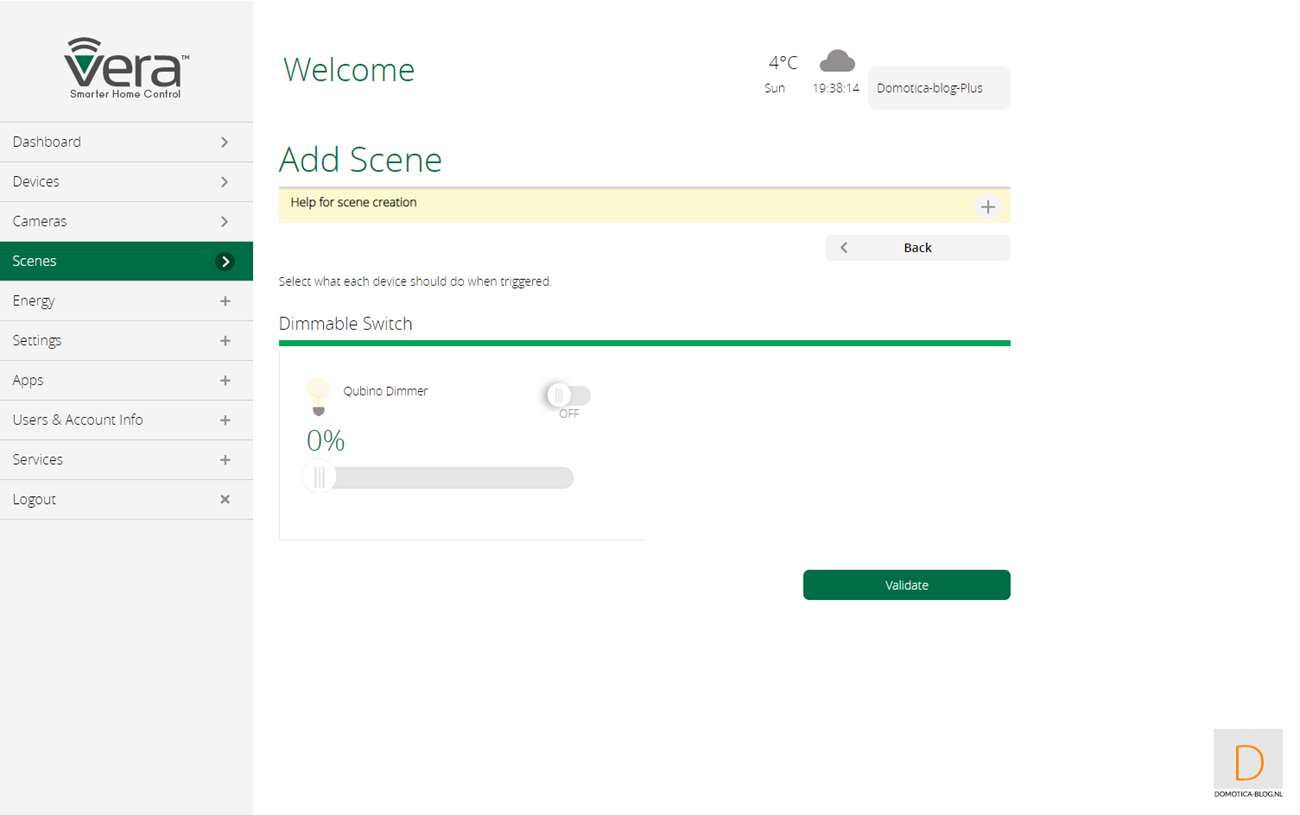Click the Scenes circular arrow icon
Screen dimensions: 1300x815
pyautogui.click(x=225, y=261)
